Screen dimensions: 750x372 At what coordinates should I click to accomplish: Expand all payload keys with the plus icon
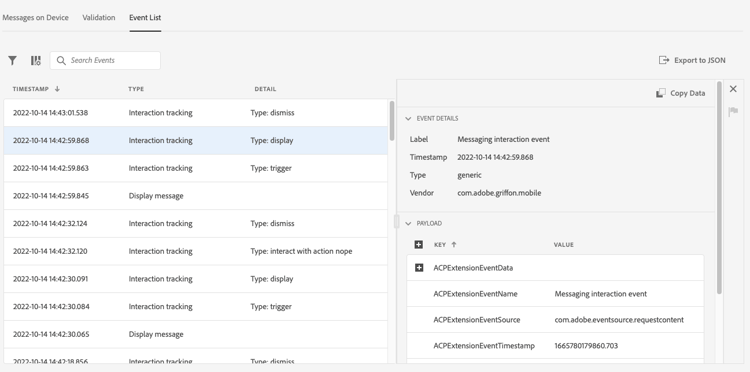419,244
